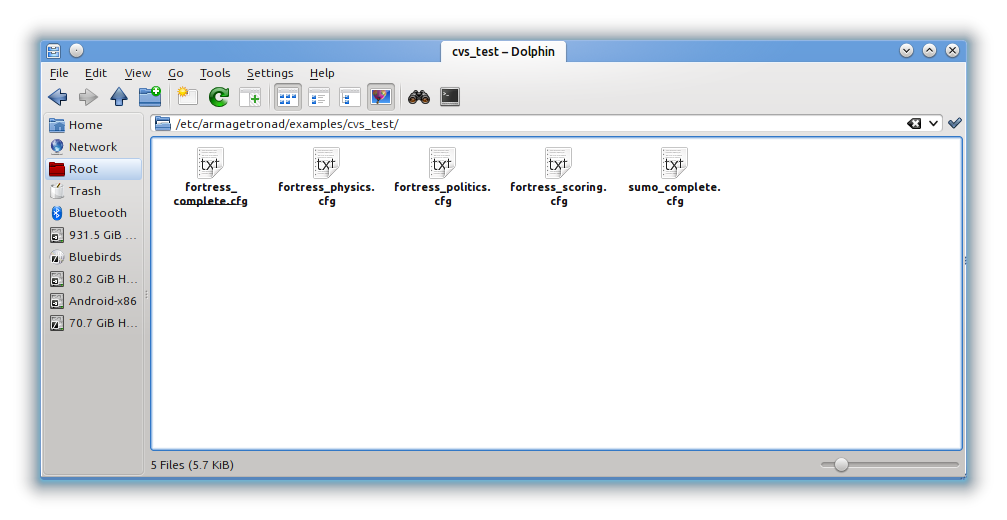Open the View menu
Viewport: 1007px width, 520px height.
tap(138, 73)
